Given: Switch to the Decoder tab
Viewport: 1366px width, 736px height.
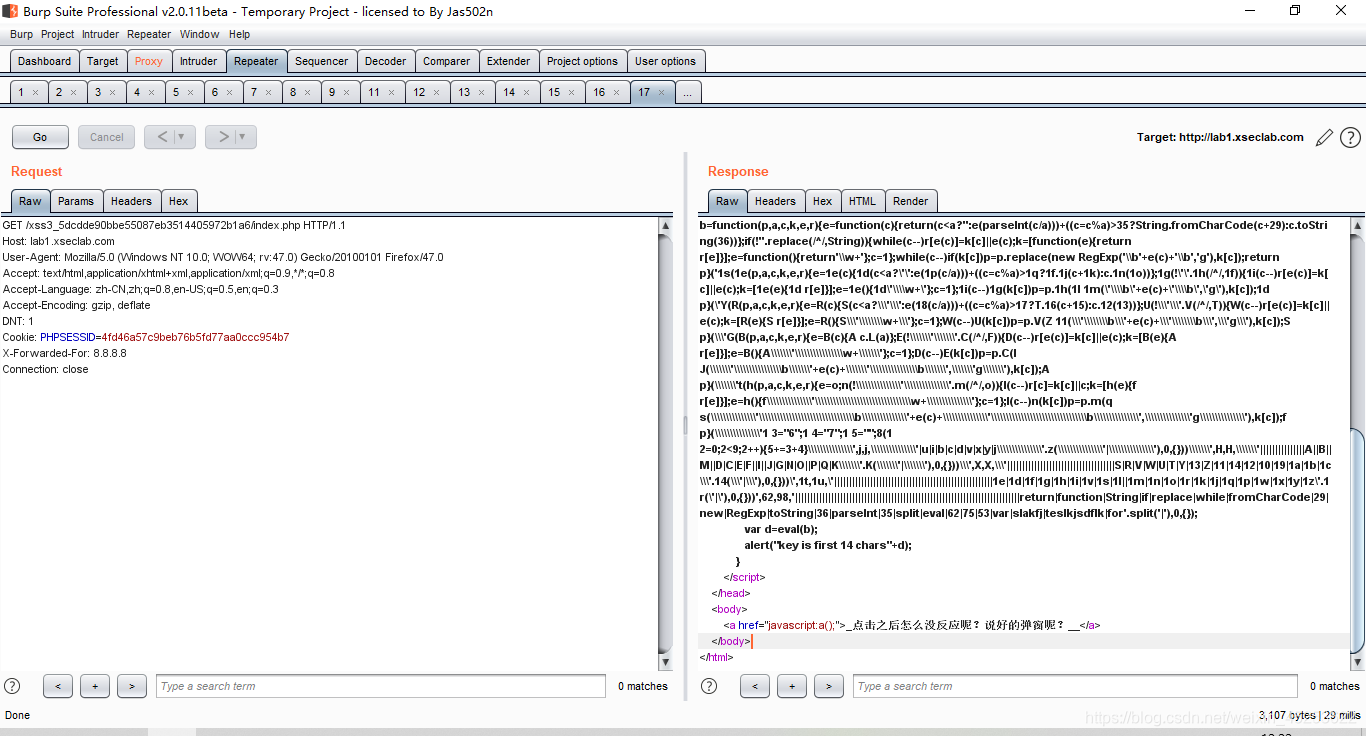Looking at the screenshot, I should (x=385, y=61).
